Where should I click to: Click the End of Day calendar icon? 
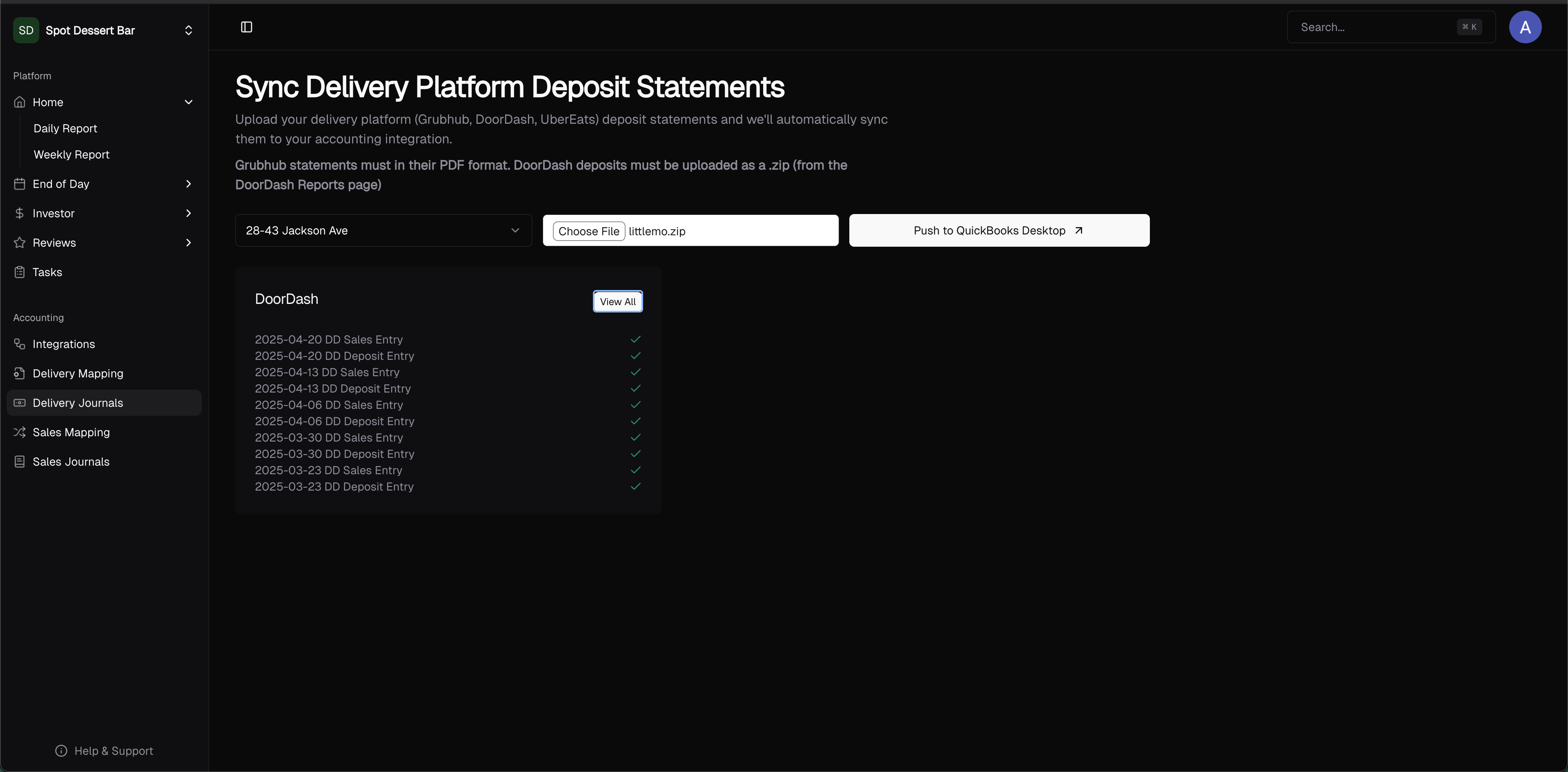pyautogui.click(x=20, y=184)
